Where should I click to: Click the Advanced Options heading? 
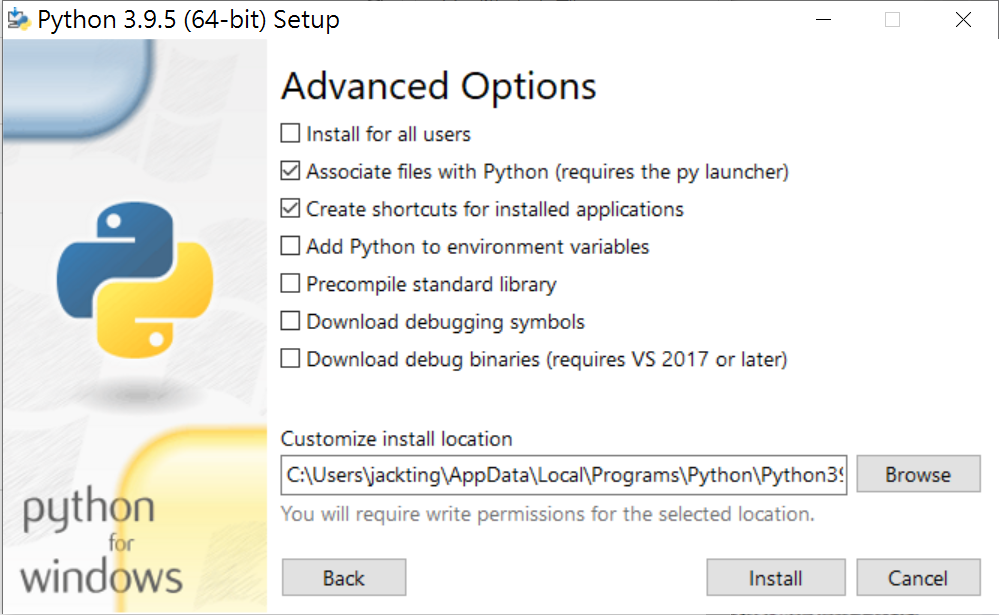(438, 86)
